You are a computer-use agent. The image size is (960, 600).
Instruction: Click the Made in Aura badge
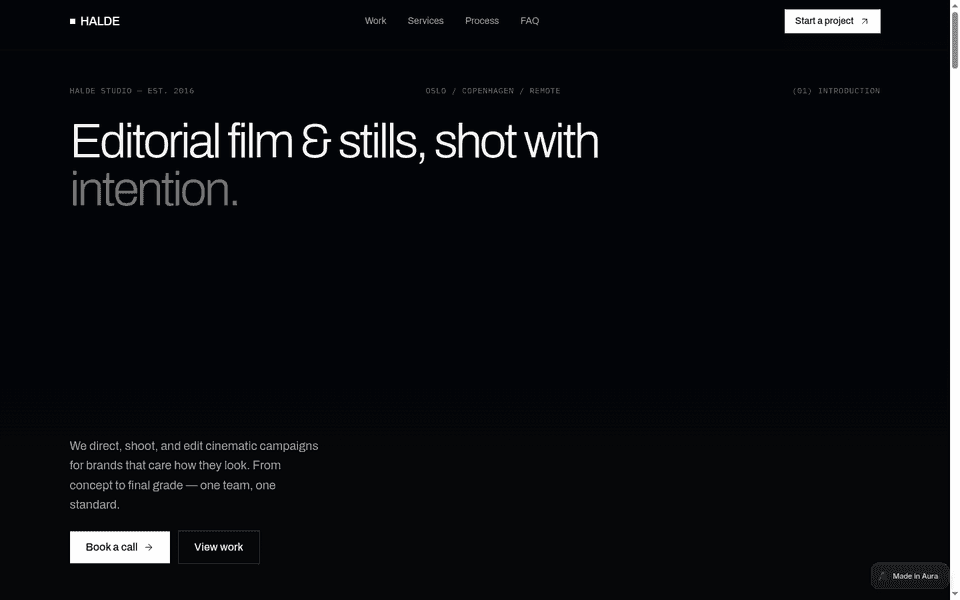pyautogui.click(x=909, y=576)
